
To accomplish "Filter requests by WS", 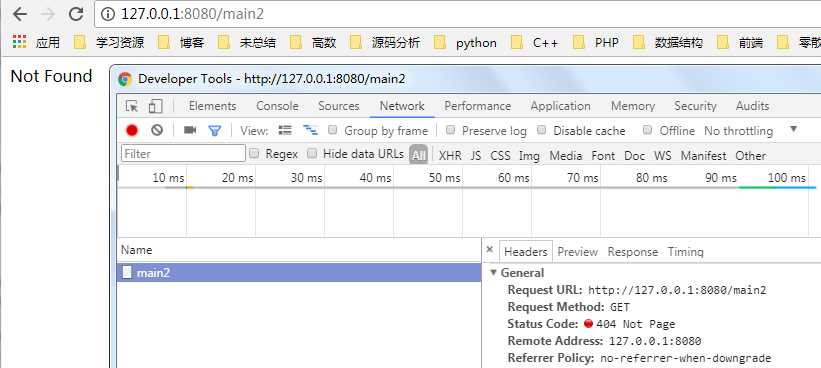I will [x=662, y=155].
